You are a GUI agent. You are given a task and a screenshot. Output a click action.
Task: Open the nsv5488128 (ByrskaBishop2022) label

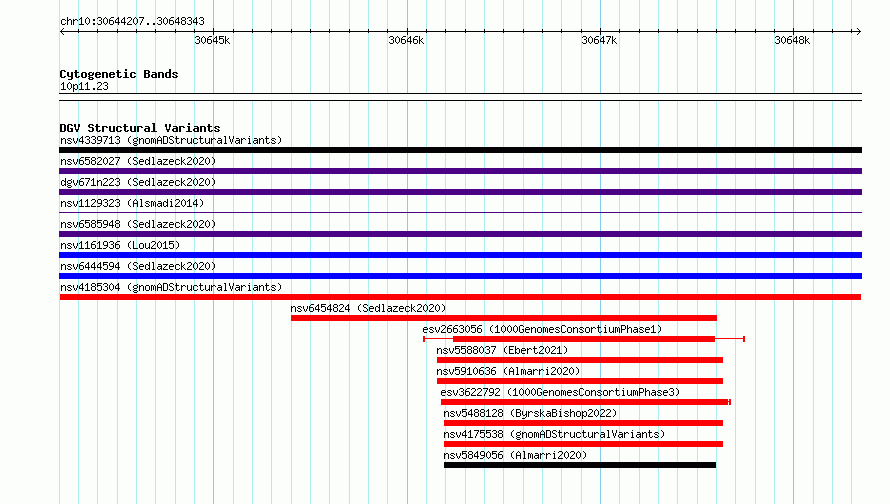pos(530,413)
